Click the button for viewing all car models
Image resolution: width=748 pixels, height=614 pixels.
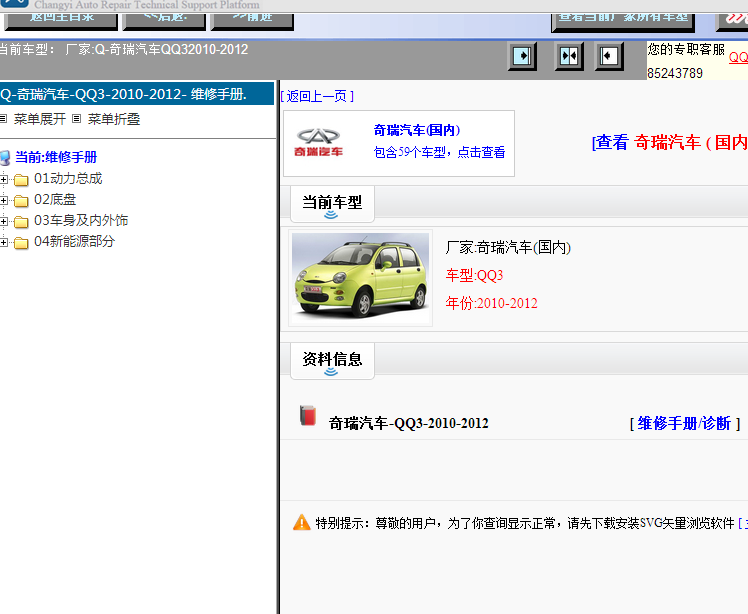click(623, 21)
